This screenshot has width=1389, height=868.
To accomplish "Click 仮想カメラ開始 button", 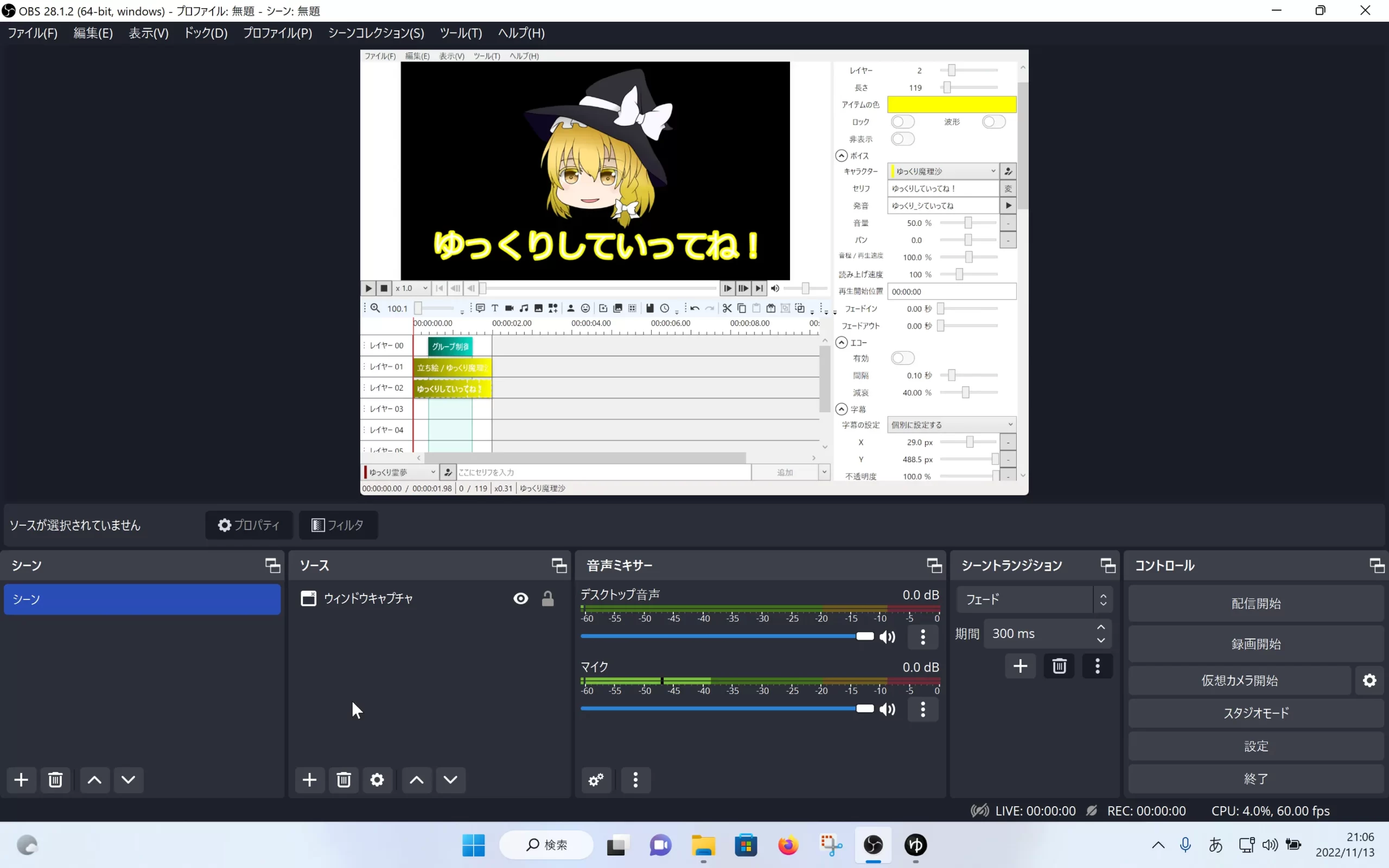I will [x=1240, y=681].
